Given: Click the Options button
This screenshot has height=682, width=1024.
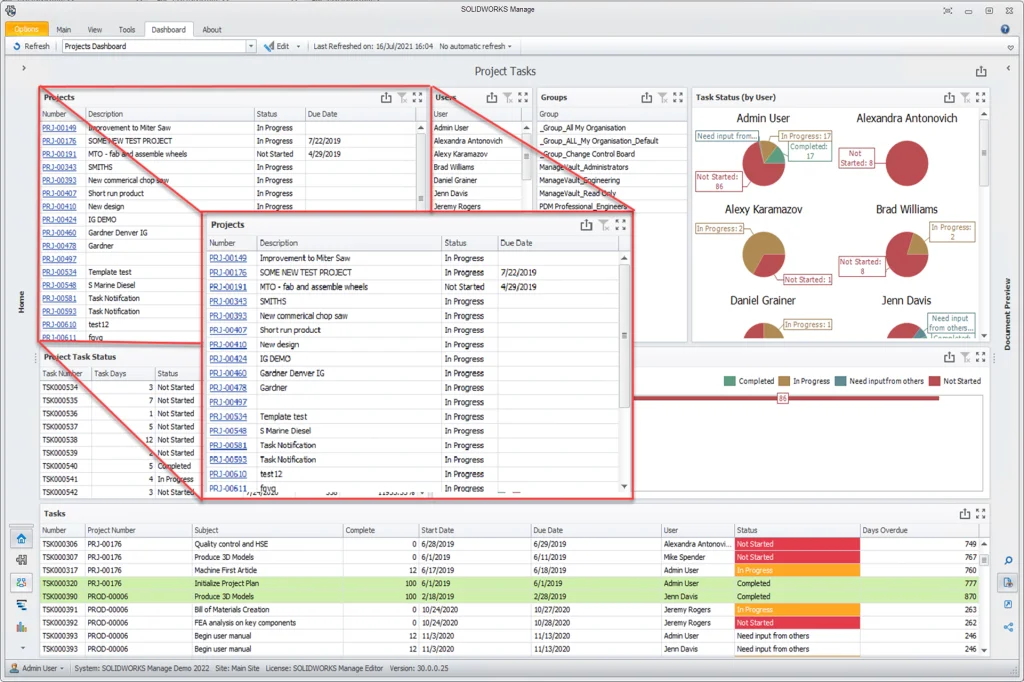Looking at the screenshot, I should (x=27, y=30).
